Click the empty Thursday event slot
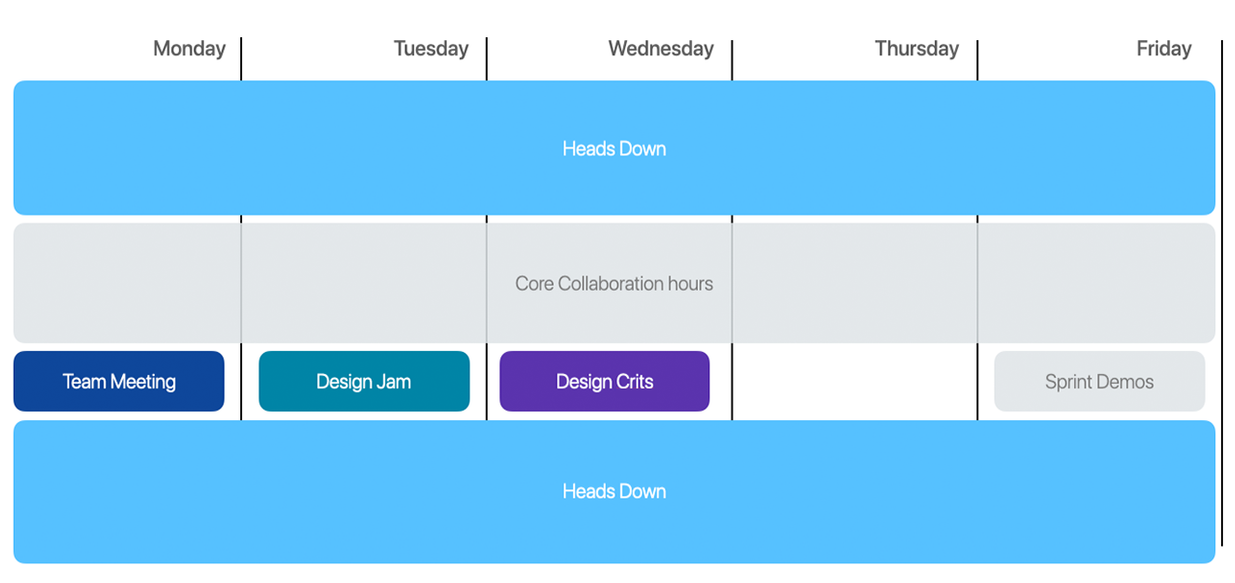The height and width of the screenshot is (583, 1235). pos(855,381)
